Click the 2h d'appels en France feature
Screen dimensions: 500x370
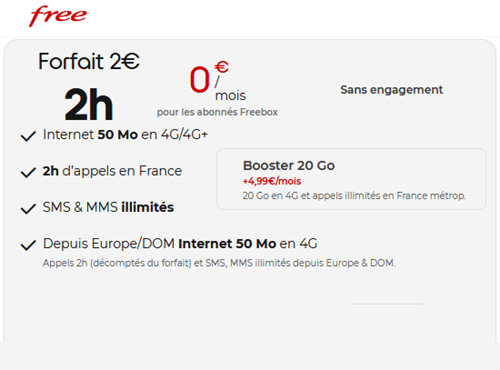112,171
